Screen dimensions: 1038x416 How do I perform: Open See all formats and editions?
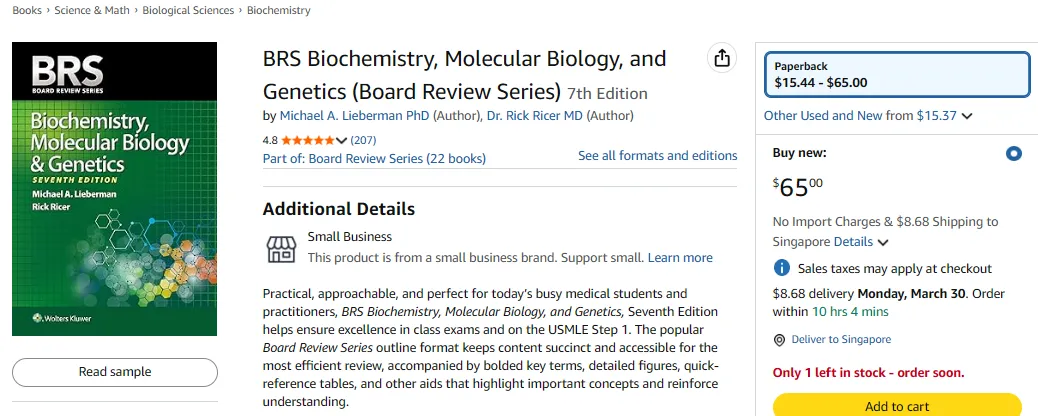[657, 156]
